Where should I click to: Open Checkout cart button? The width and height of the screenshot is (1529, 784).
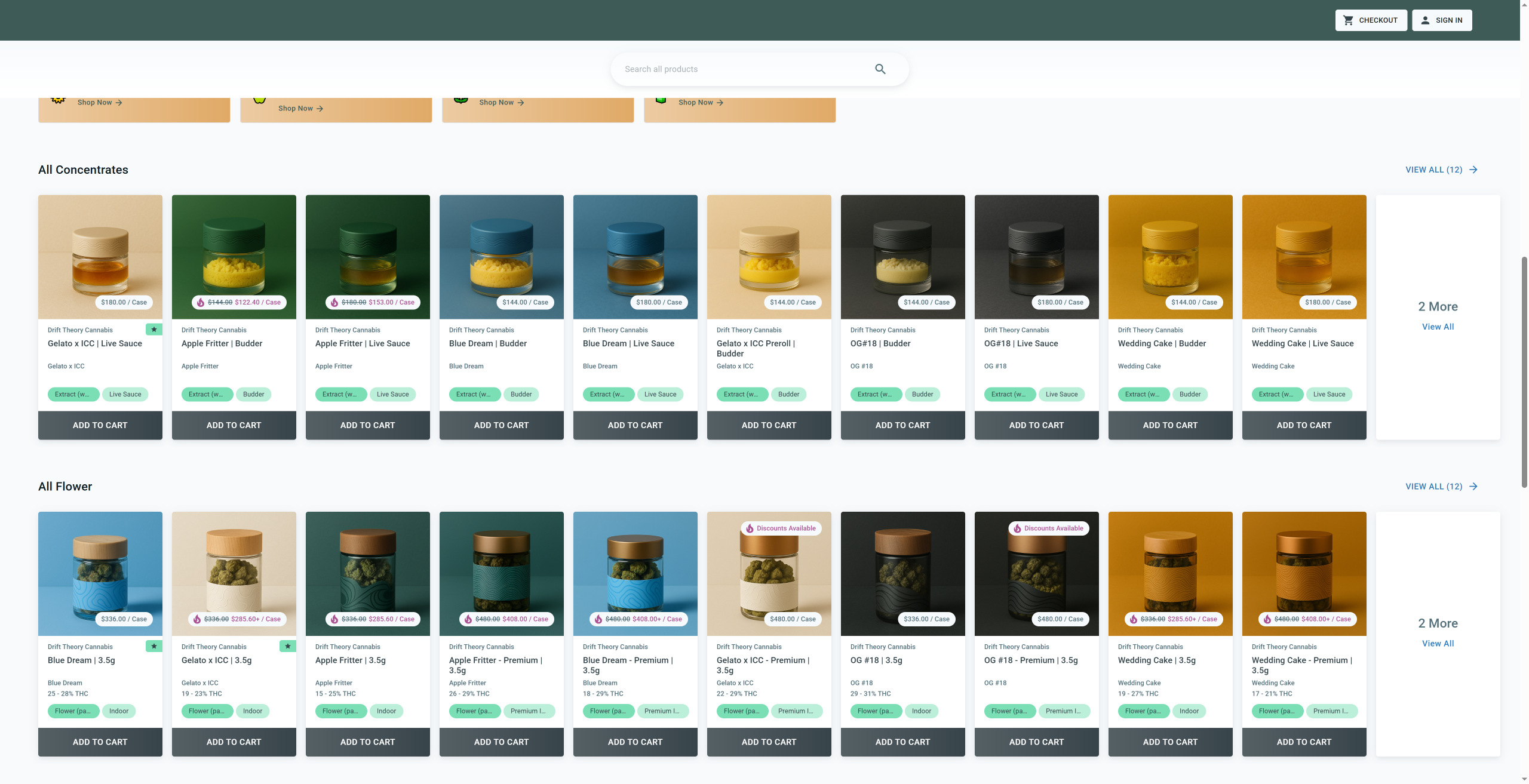(x=1371, y=20)
